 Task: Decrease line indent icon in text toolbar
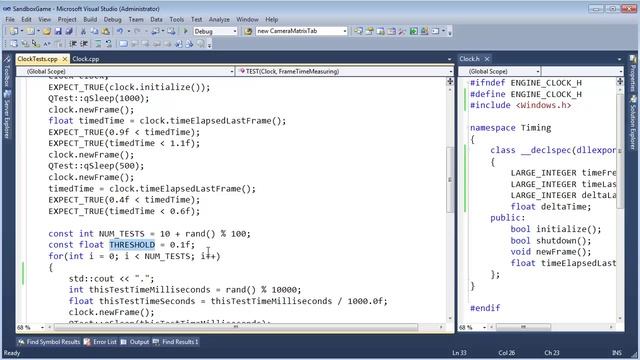(x=73, y=44)
